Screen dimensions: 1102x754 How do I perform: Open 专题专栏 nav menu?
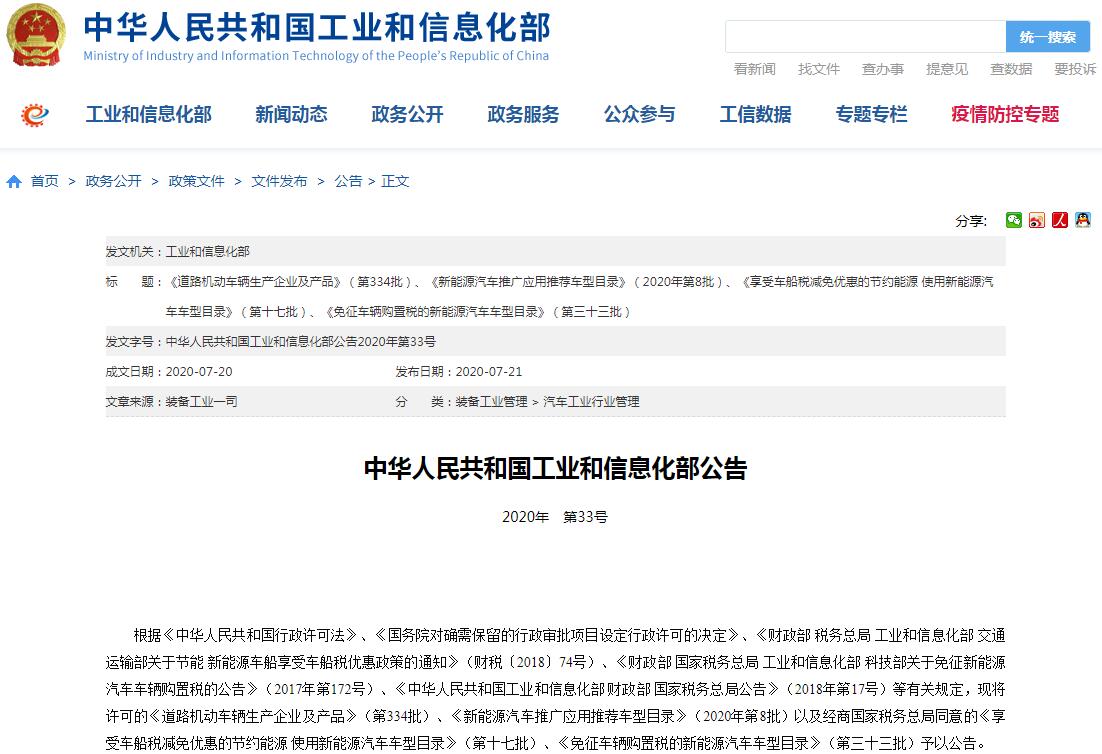click(x=871, y=115)
